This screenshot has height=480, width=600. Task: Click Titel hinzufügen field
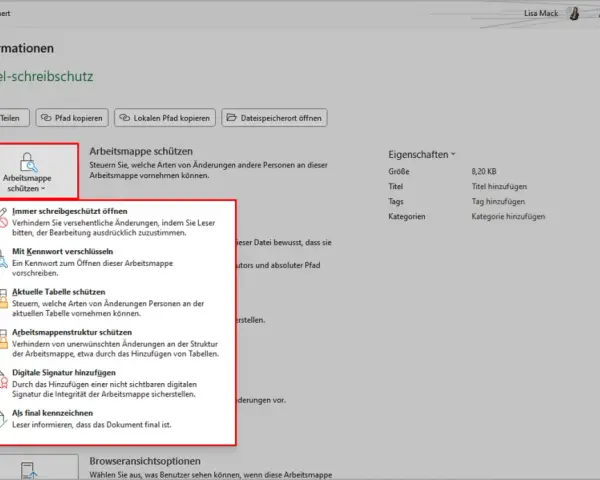pos(499,186)
